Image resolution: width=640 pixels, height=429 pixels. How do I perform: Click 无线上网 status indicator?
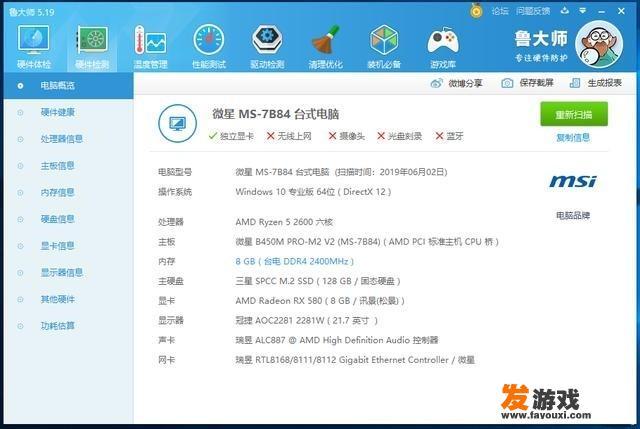click(289, 136)
